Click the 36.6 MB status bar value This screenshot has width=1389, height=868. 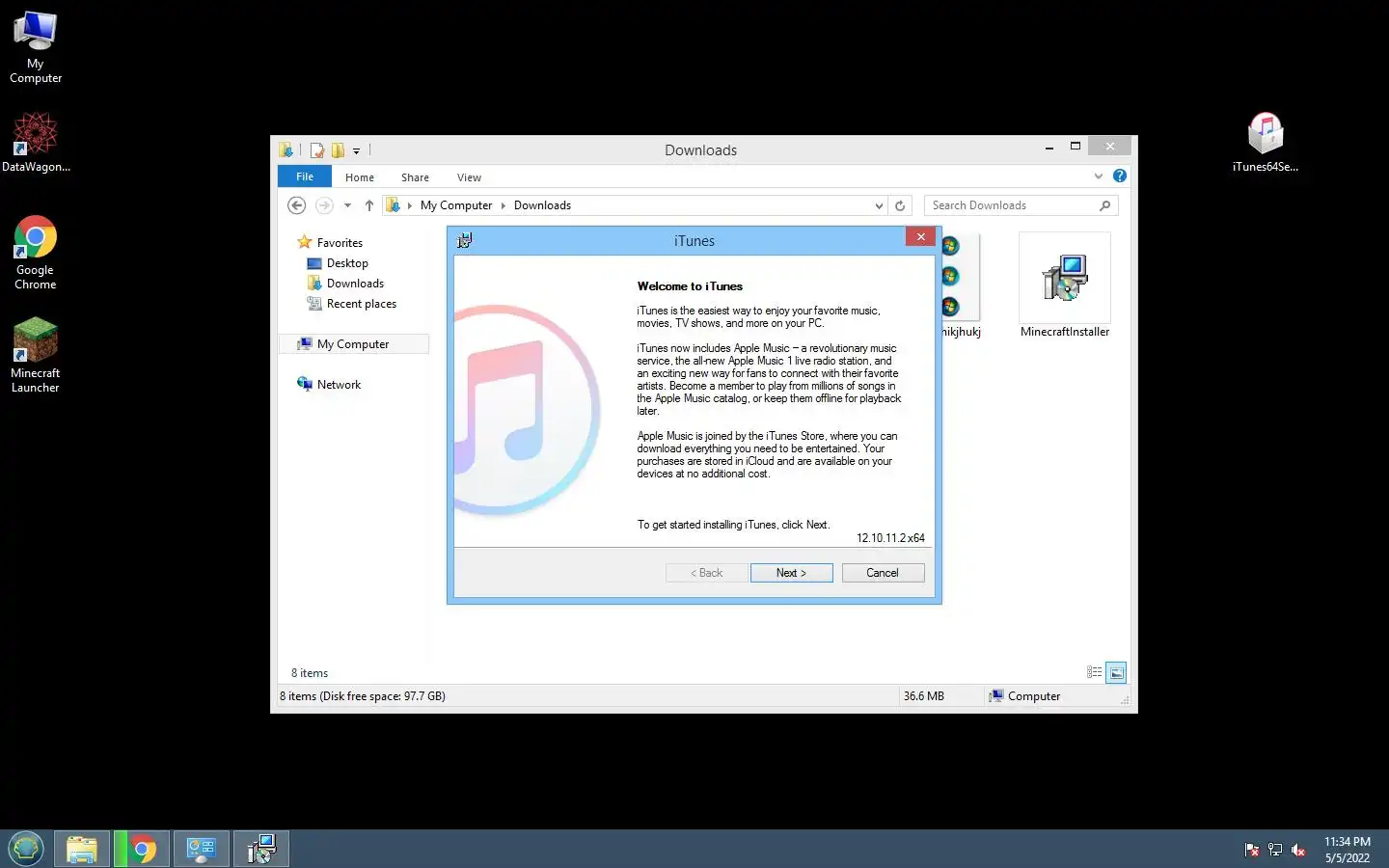click(x=923, y=696)
